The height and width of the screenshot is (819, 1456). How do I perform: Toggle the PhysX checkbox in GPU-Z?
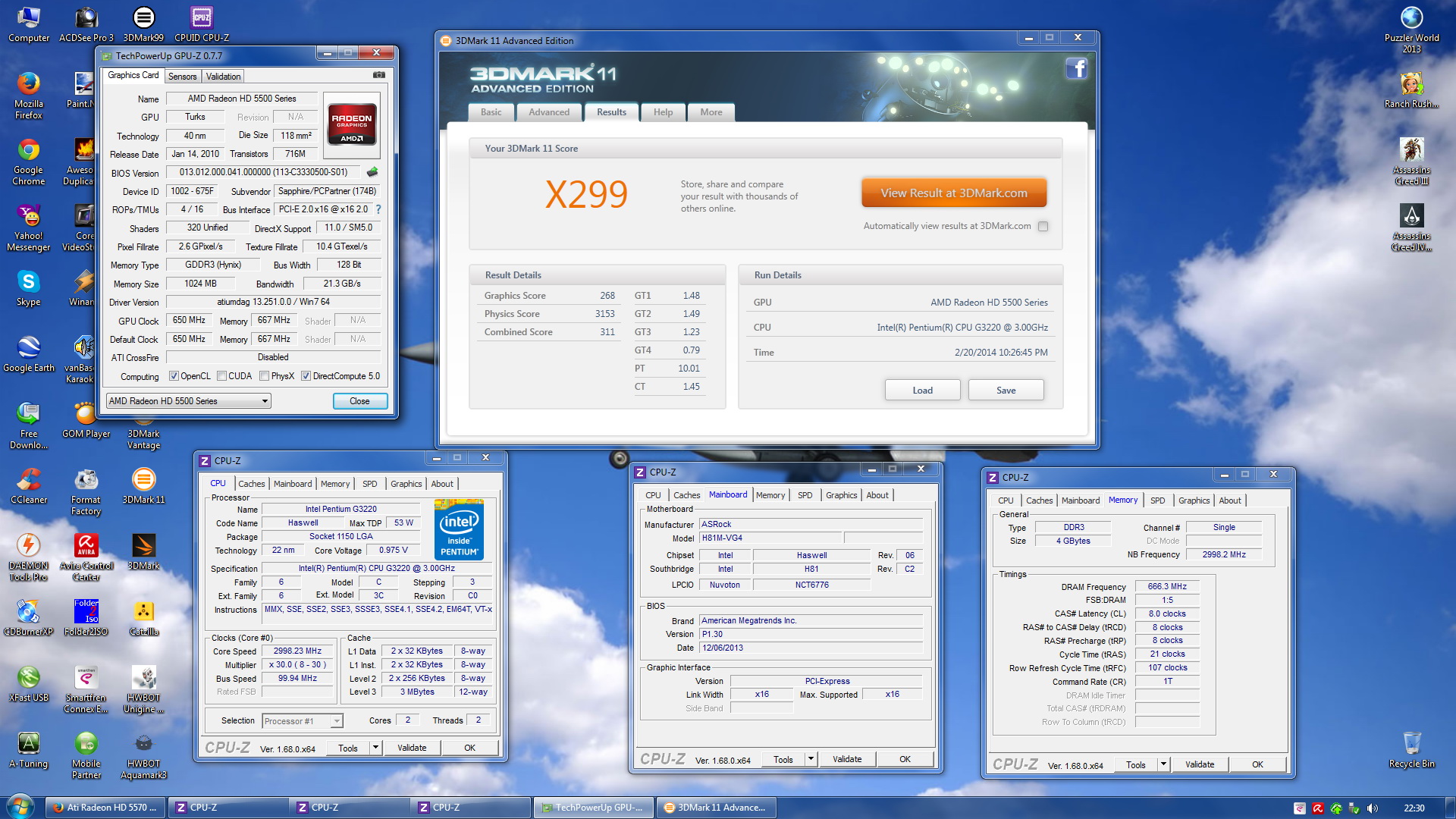click(264, 376)
